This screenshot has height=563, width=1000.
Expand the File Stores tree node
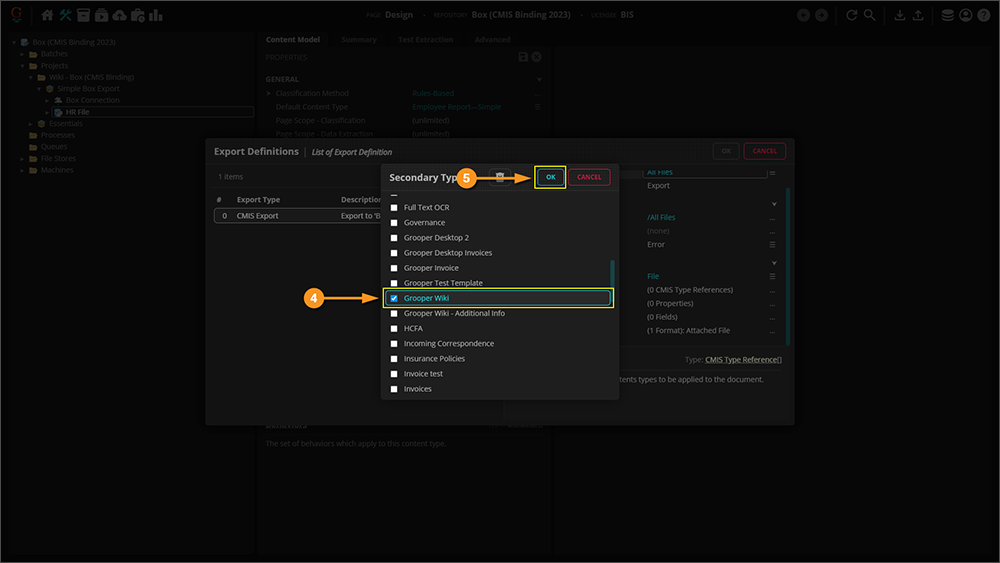pos(22,158)
